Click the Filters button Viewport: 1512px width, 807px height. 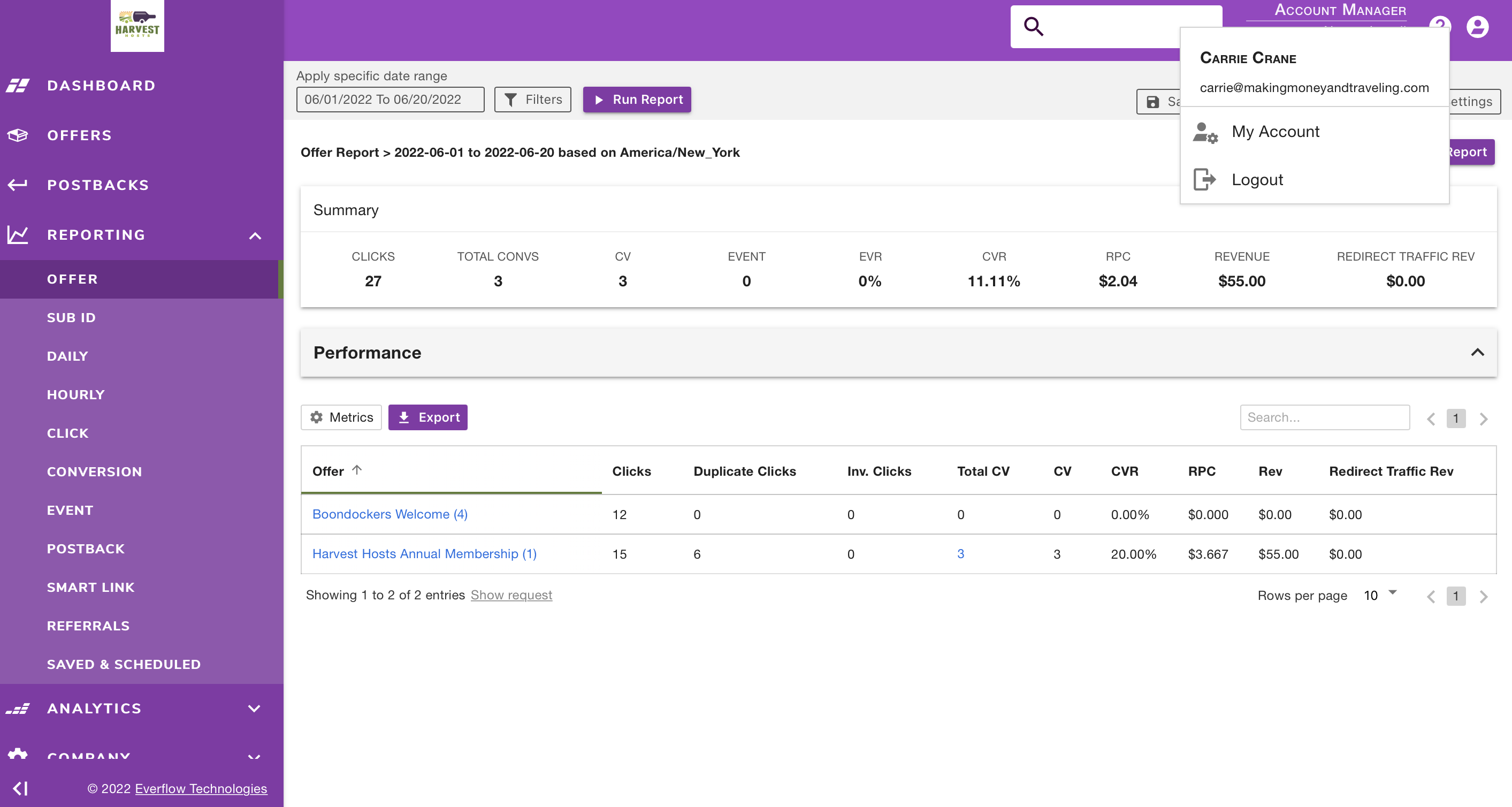click(532, 100)
